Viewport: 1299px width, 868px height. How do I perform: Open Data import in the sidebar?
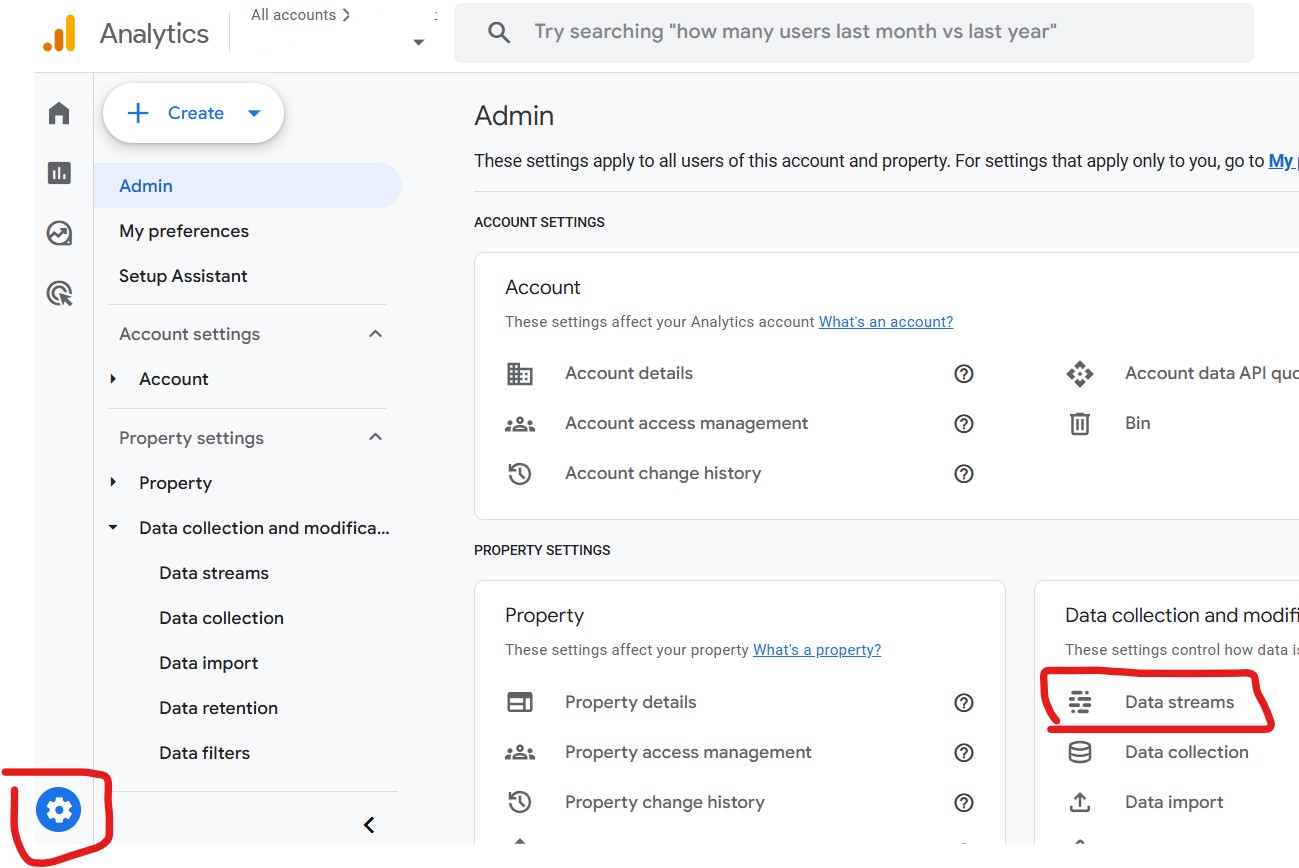(208, 663)
